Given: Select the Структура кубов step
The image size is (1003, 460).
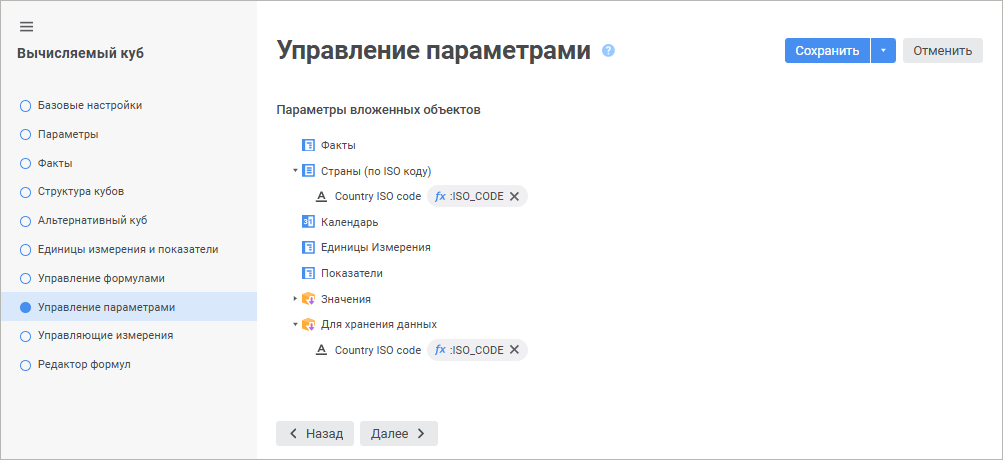Looking at the screenshot, I should click(80, 191).
